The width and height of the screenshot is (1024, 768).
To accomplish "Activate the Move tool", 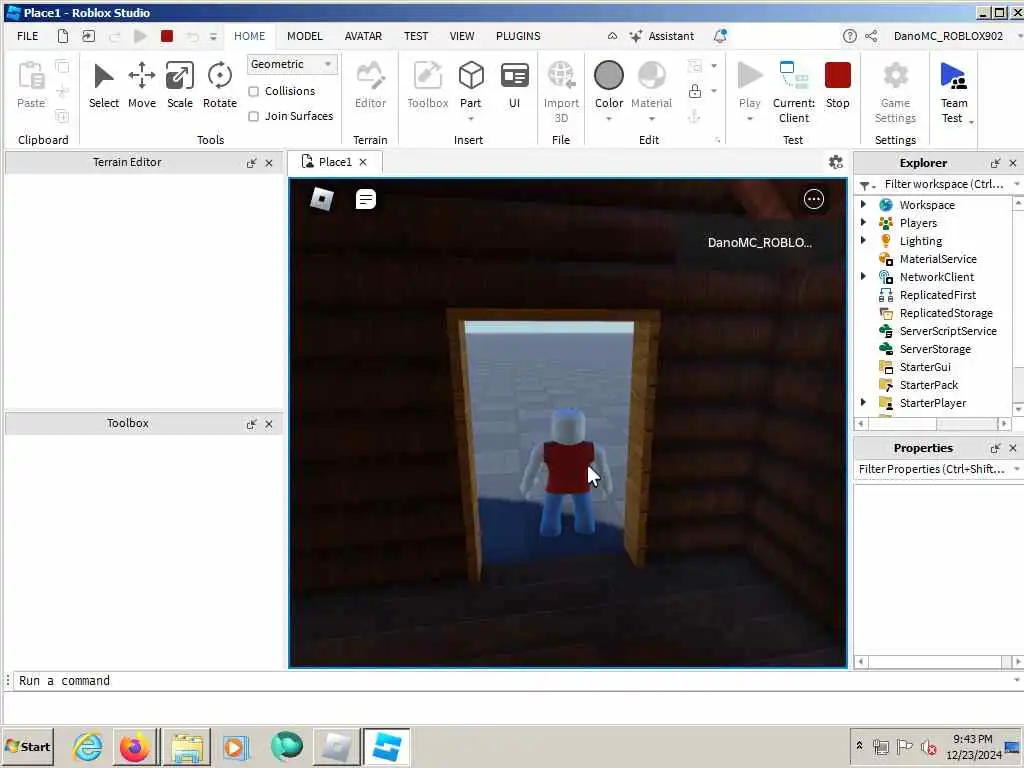I will pyautogui.click(x=142, y=85).
